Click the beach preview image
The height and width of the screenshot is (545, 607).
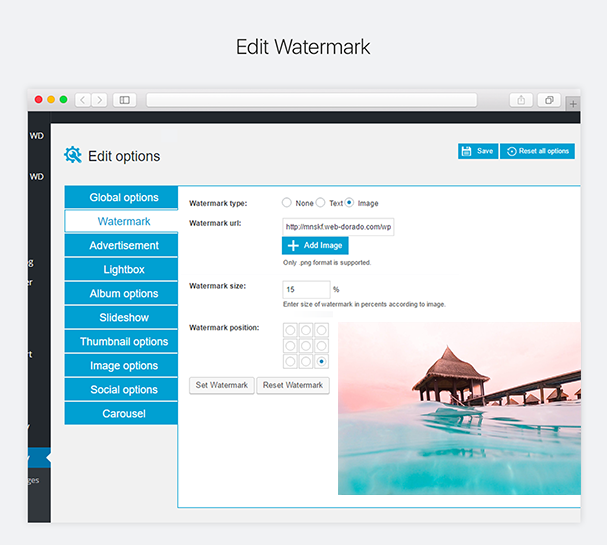click(459, 408)
